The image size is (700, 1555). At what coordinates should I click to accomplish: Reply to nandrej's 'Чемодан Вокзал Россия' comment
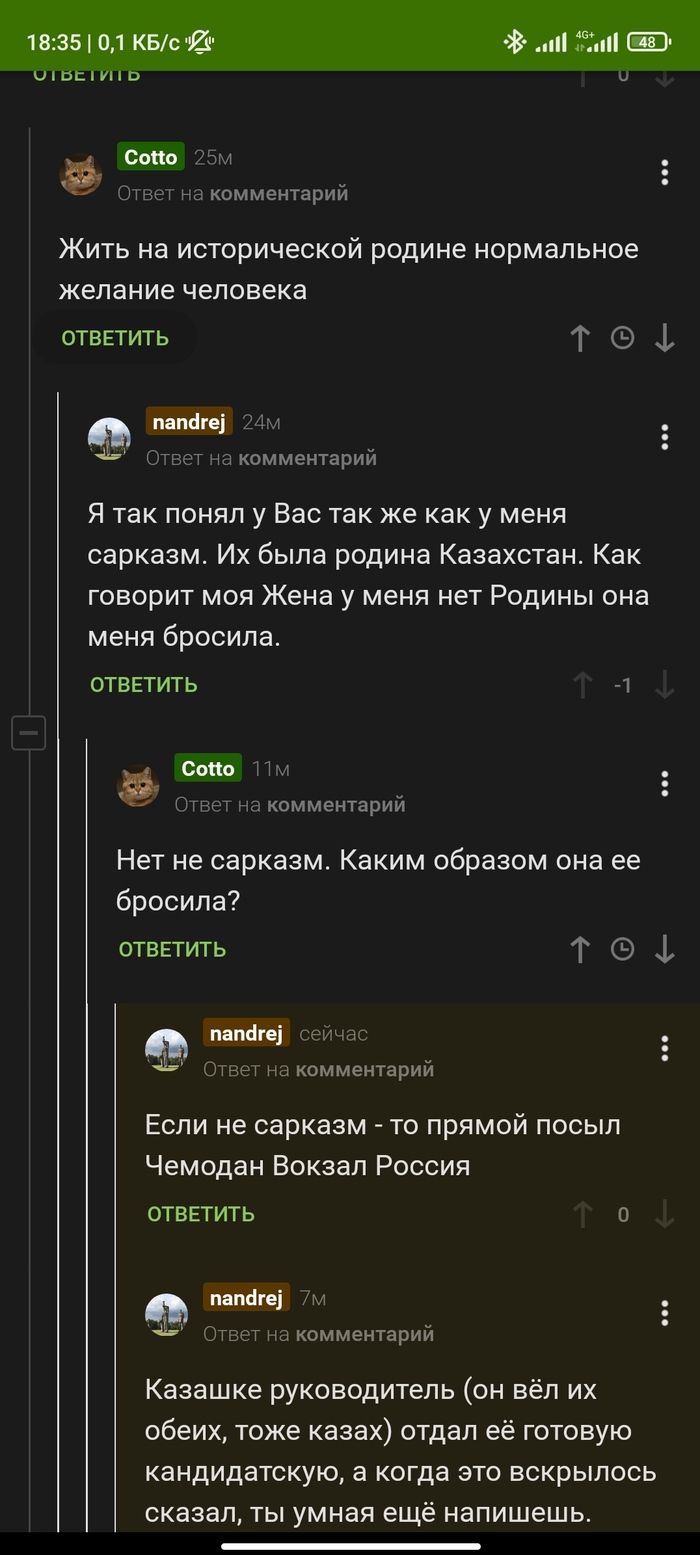pos(201,1214)
